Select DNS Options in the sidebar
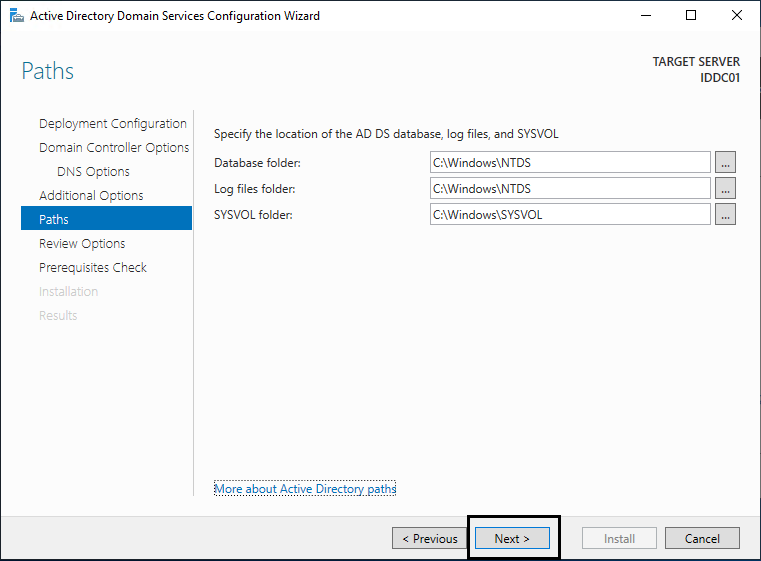 [93, 171]
